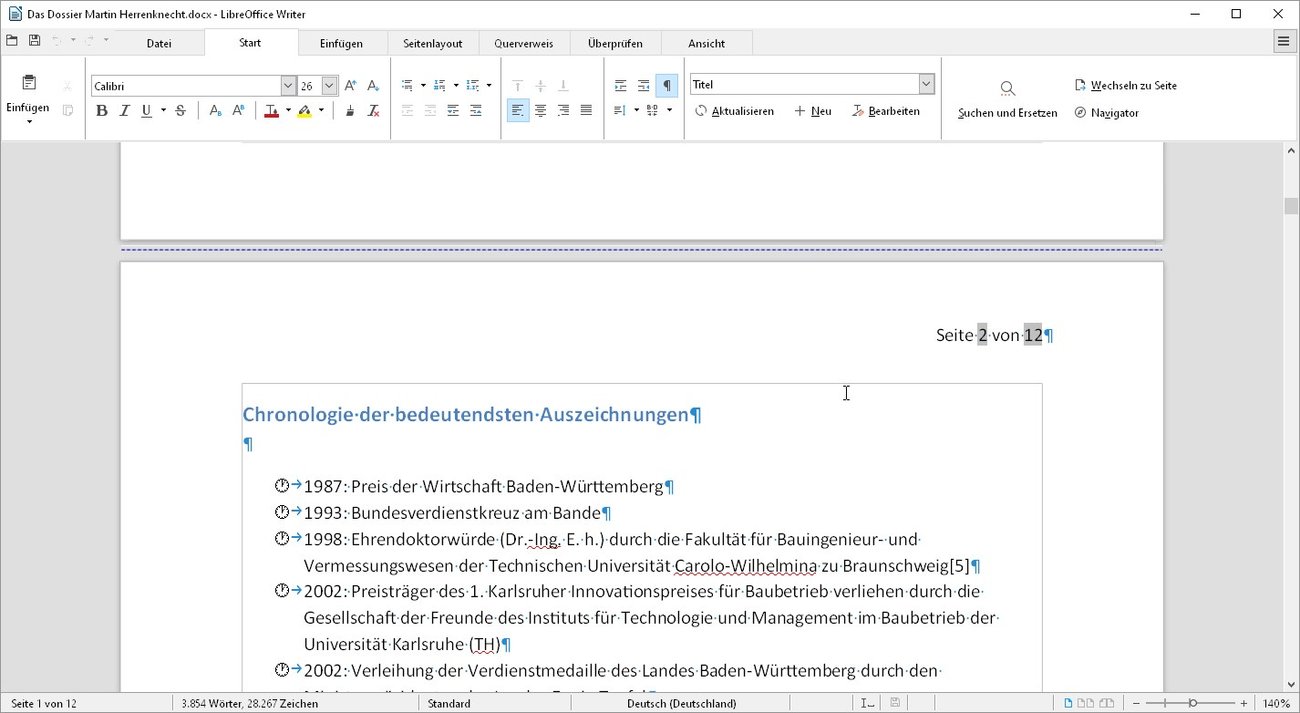Viewport: 1300px width, 713px height.
Task: Toggle centered text alignment
Action: click(x=540, y=110)
